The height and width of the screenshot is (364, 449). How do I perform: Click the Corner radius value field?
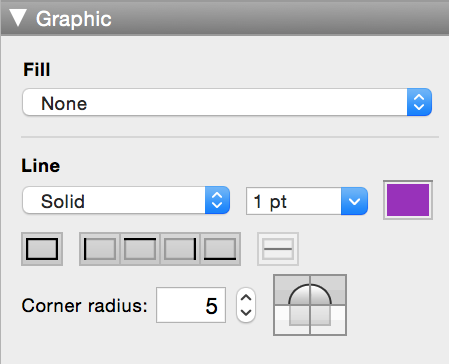coord(191,305)
